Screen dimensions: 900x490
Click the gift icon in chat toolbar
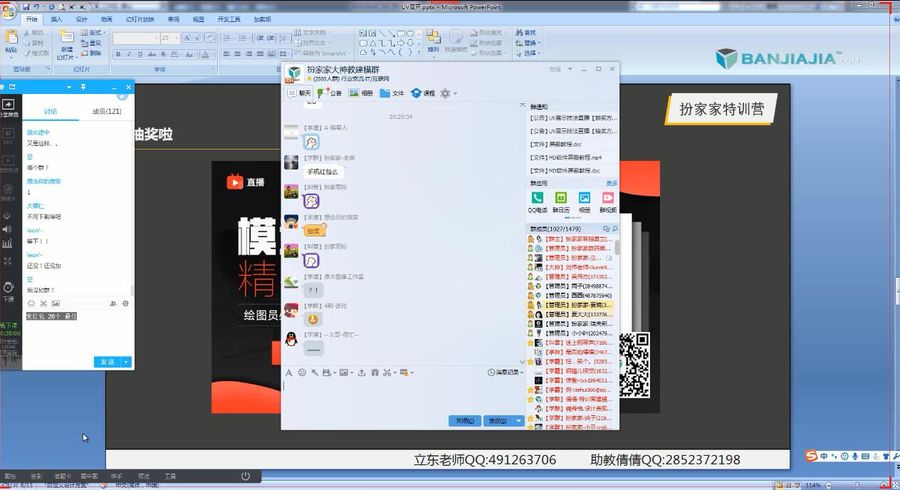point(375,372)
